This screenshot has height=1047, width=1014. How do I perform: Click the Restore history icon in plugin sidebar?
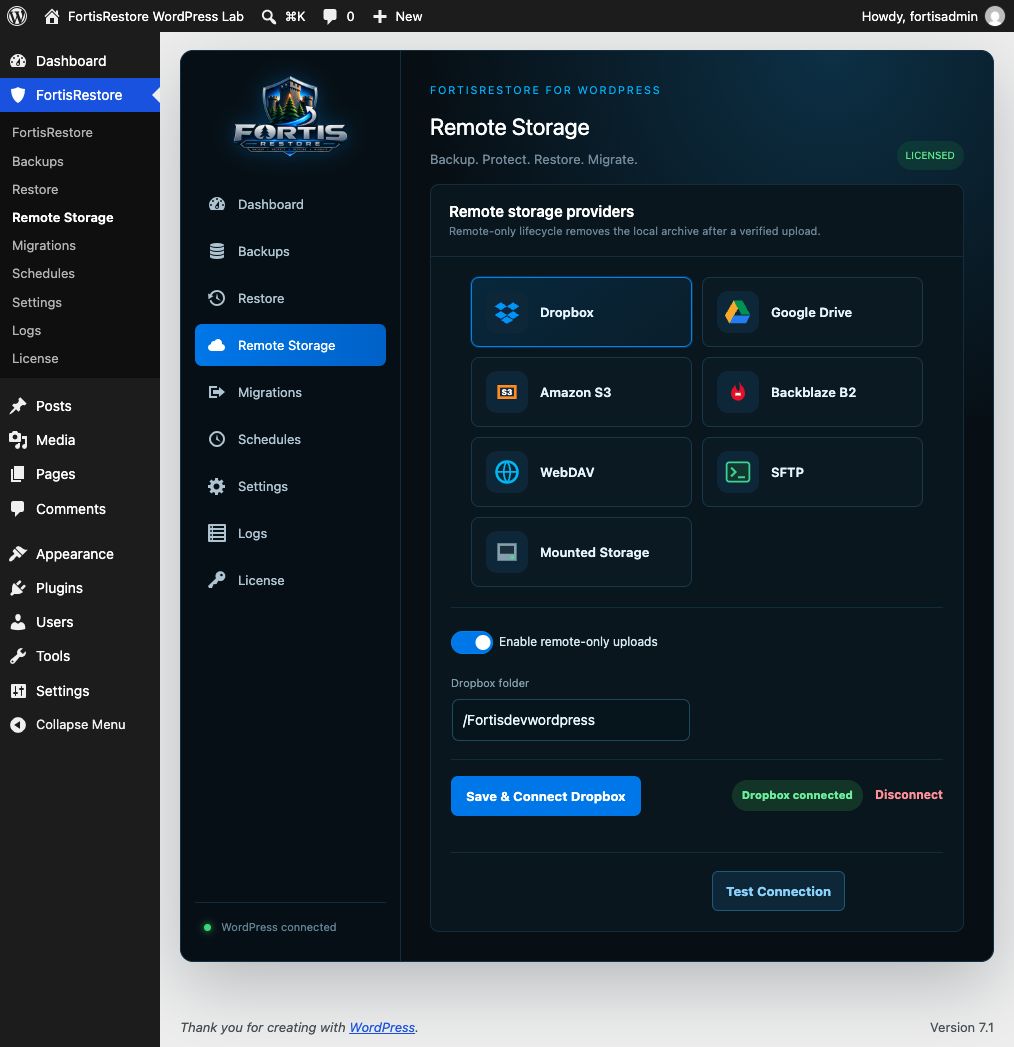coord(217,298)
